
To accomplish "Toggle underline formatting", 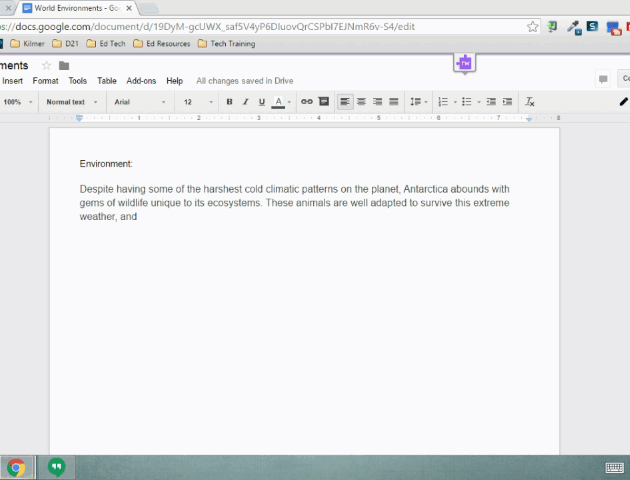I will coord(262,102).
